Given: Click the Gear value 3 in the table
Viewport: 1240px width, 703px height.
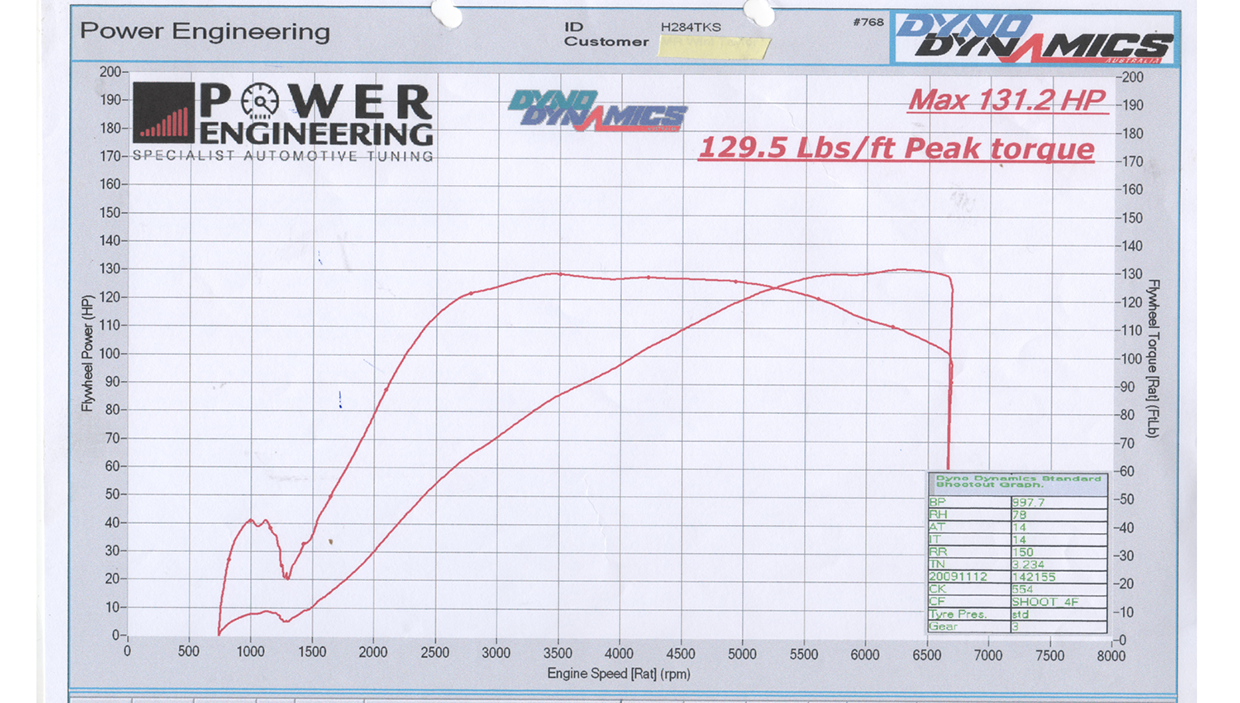Looking at the screenshot, I should pyautogui.click(x=1016, y=627).
